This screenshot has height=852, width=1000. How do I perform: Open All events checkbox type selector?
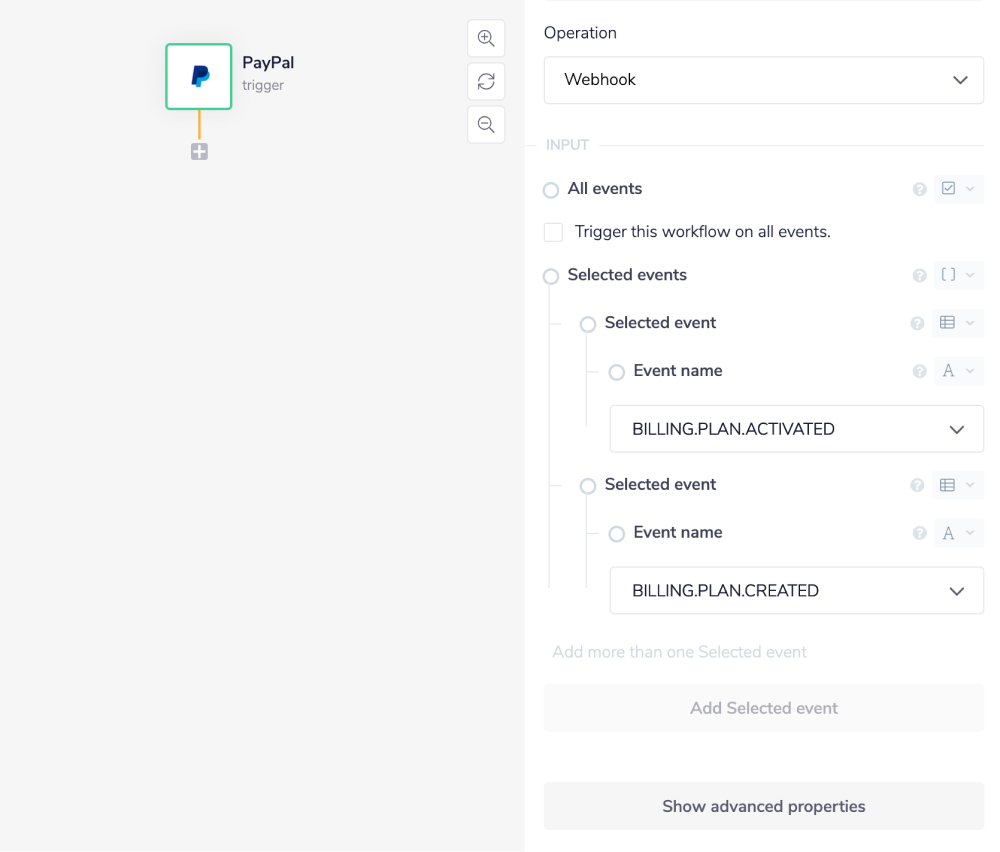click(958, 189)
